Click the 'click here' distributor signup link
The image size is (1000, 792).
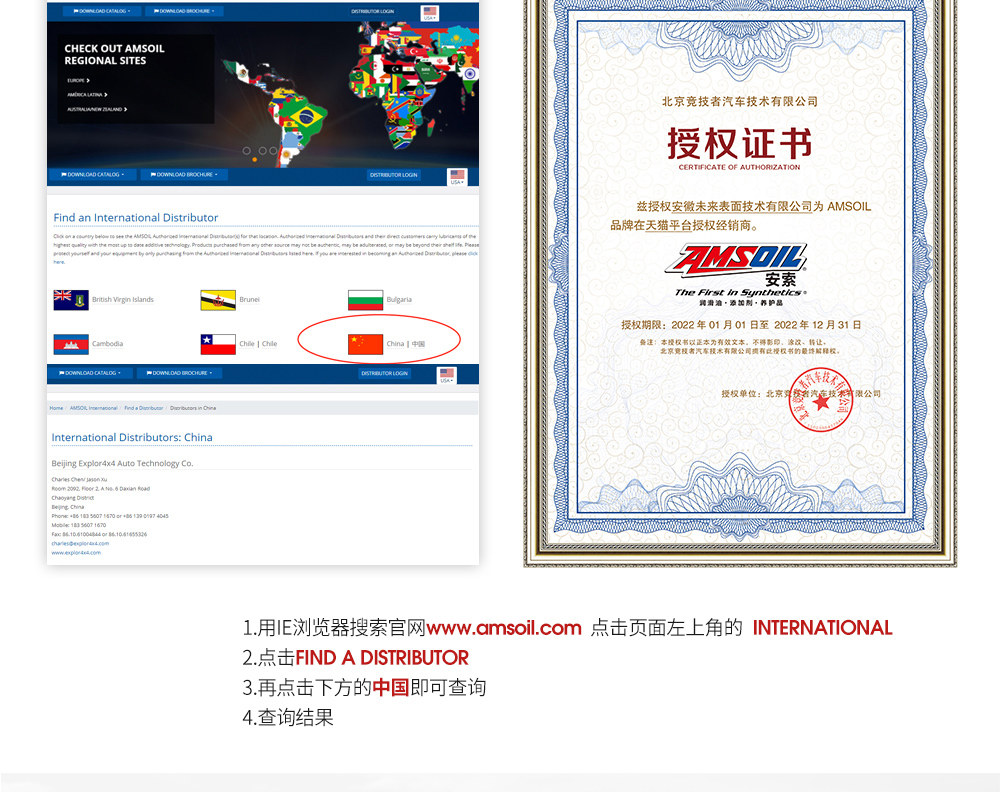(x=472, y=254)
